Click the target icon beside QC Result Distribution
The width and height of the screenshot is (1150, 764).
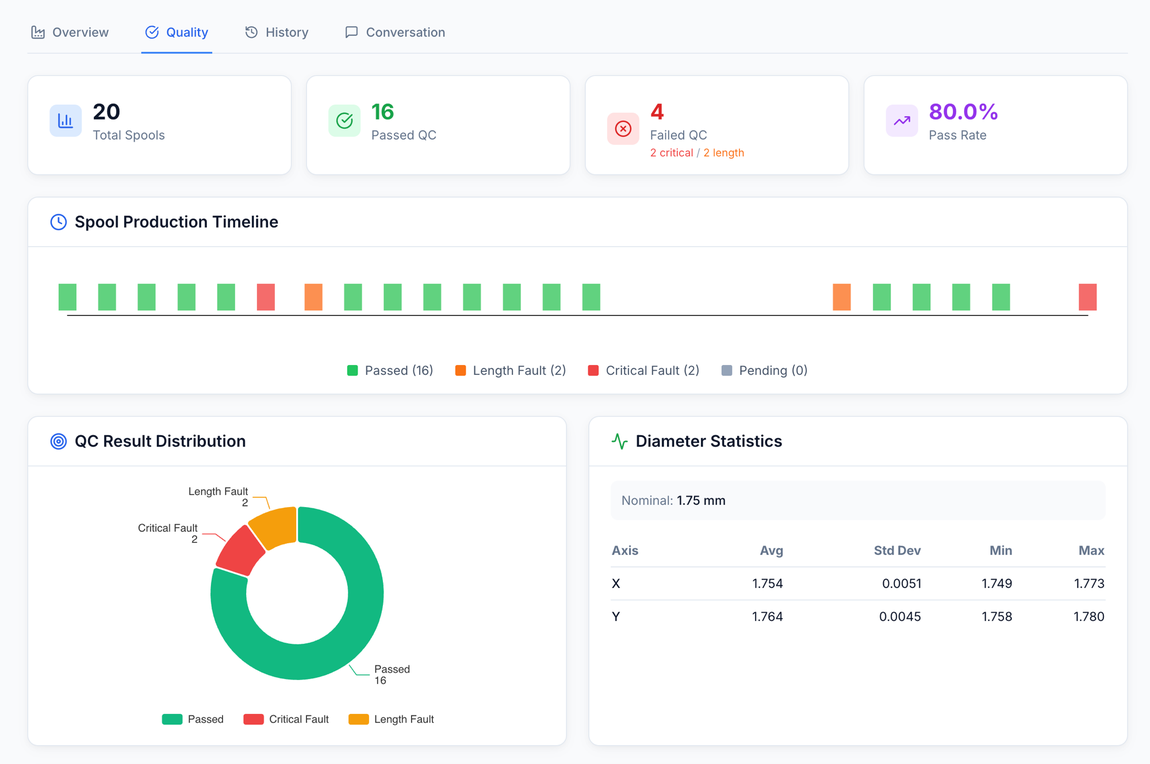click(x=58, y=441)
